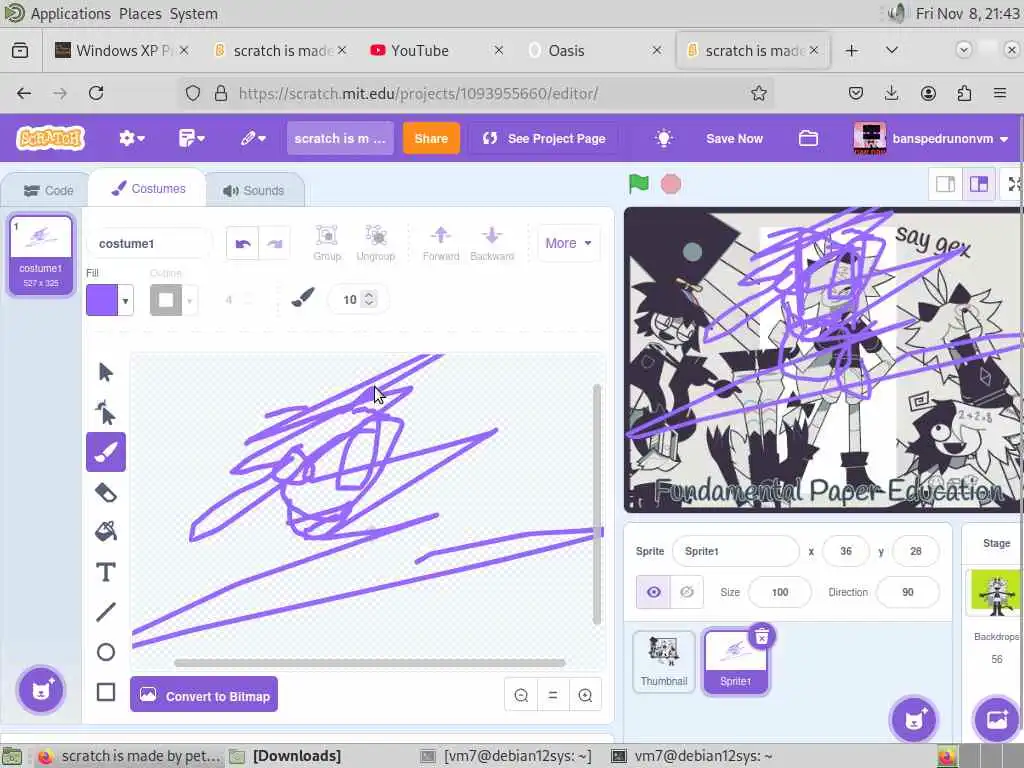Screen dimensions: 1024x768
Task: Select the Circle tool
Action: 106,652
